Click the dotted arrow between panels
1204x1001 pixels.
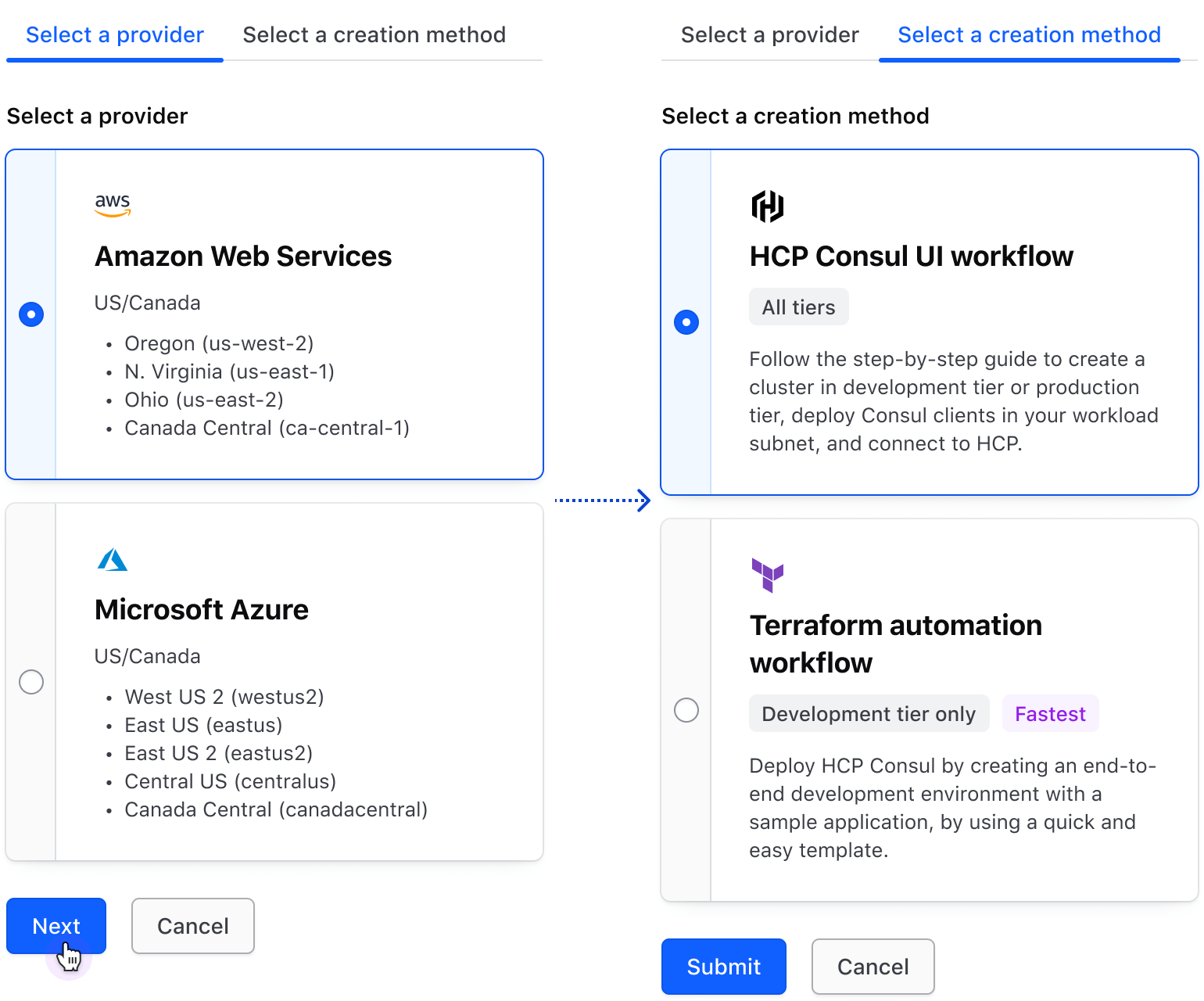pos(602,500)
